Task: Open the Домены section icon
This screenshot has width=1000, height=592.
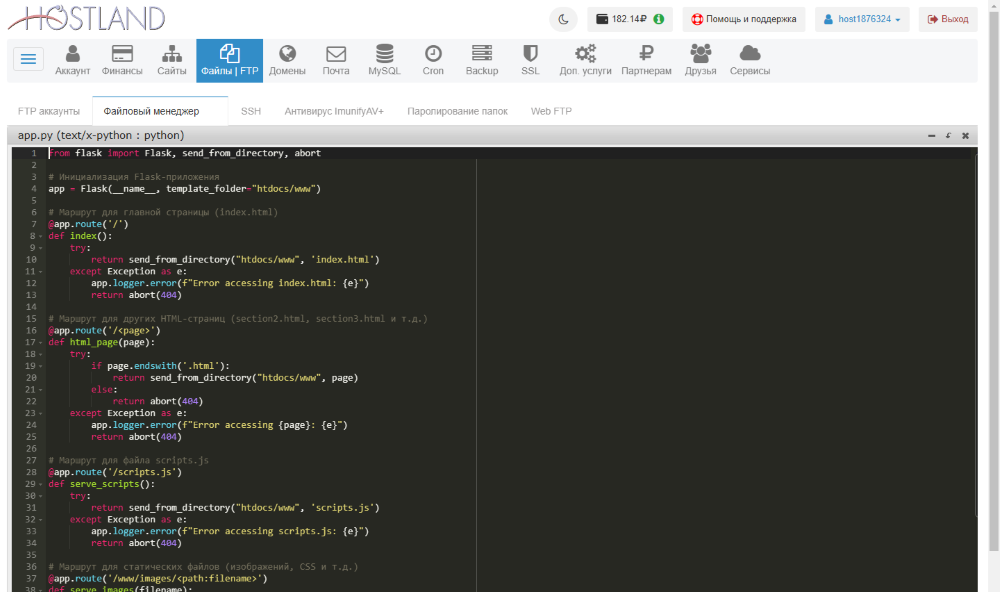Action: pos(287,55)
